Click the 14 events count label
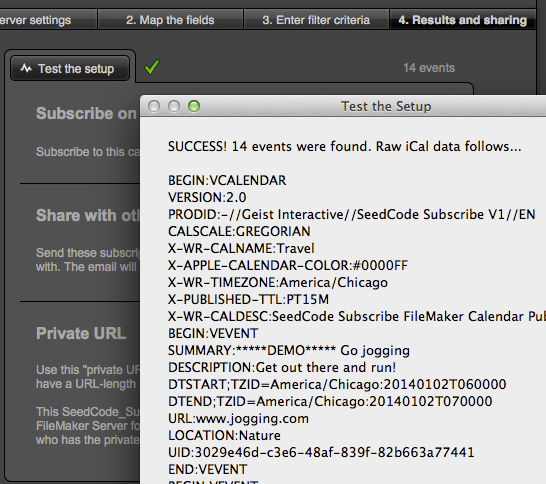The image size is (546, 484). (x=429, y=68)
